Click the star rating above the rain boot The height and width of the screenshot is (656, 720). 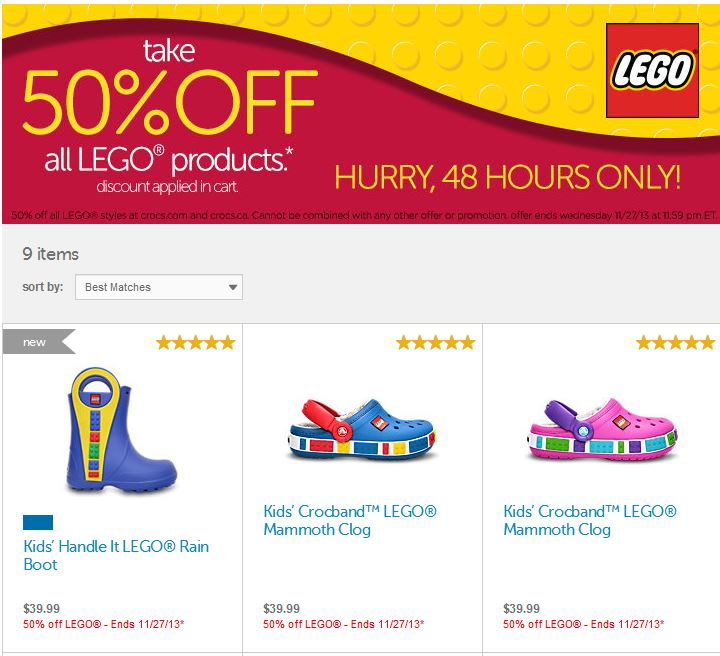195,343
